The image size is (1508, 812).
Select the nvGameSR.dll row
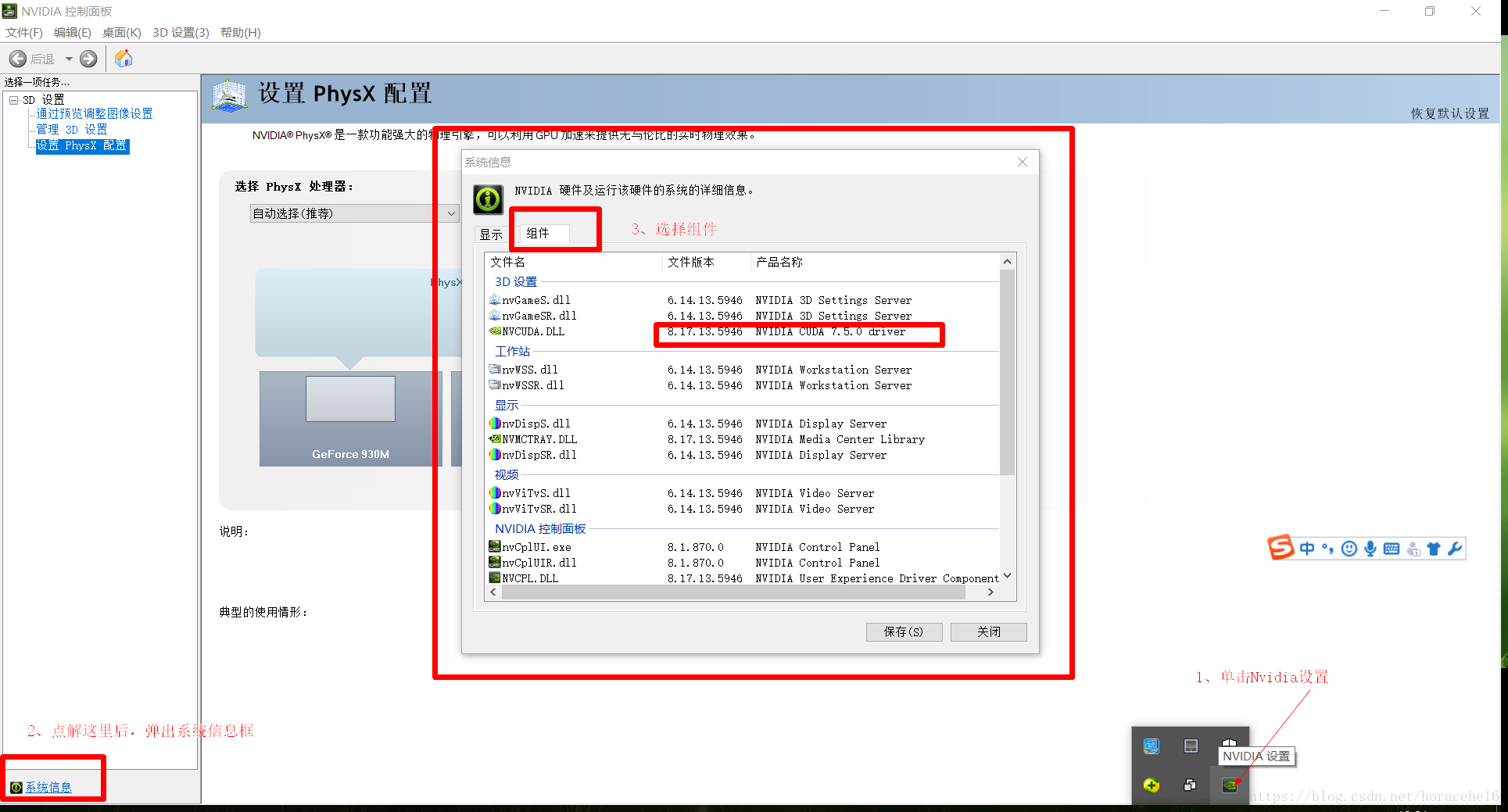click(x=743, y=316)
